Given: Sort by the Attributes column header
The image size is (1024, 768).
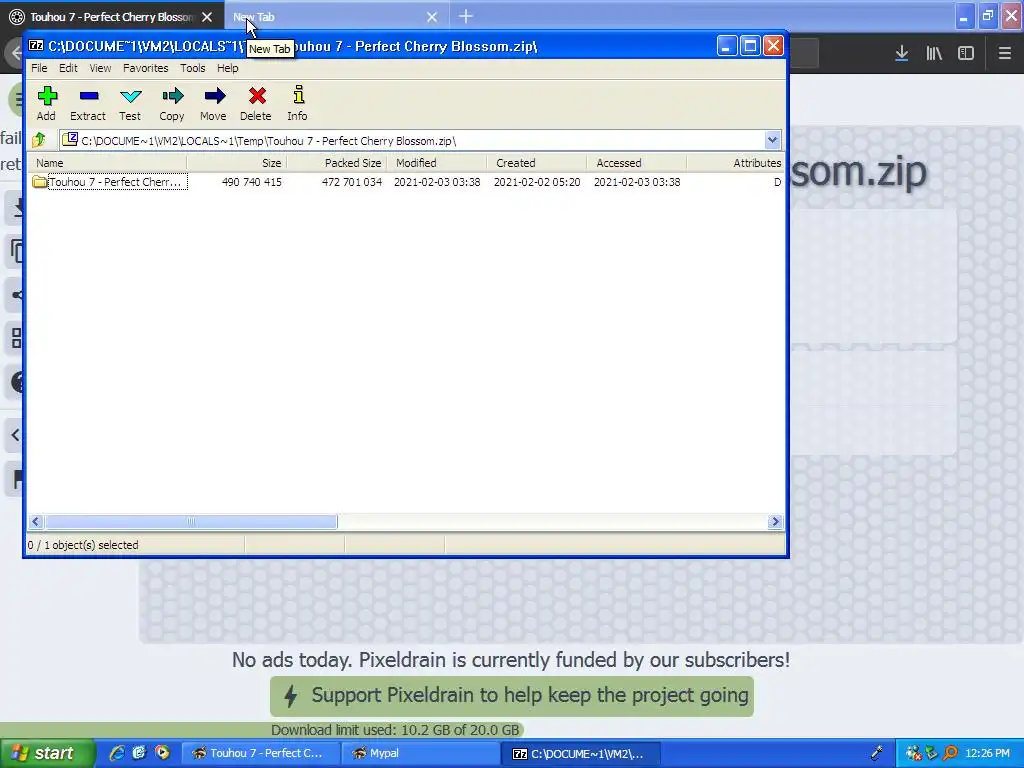Looking at the screenshot, I should pos(736,163).
